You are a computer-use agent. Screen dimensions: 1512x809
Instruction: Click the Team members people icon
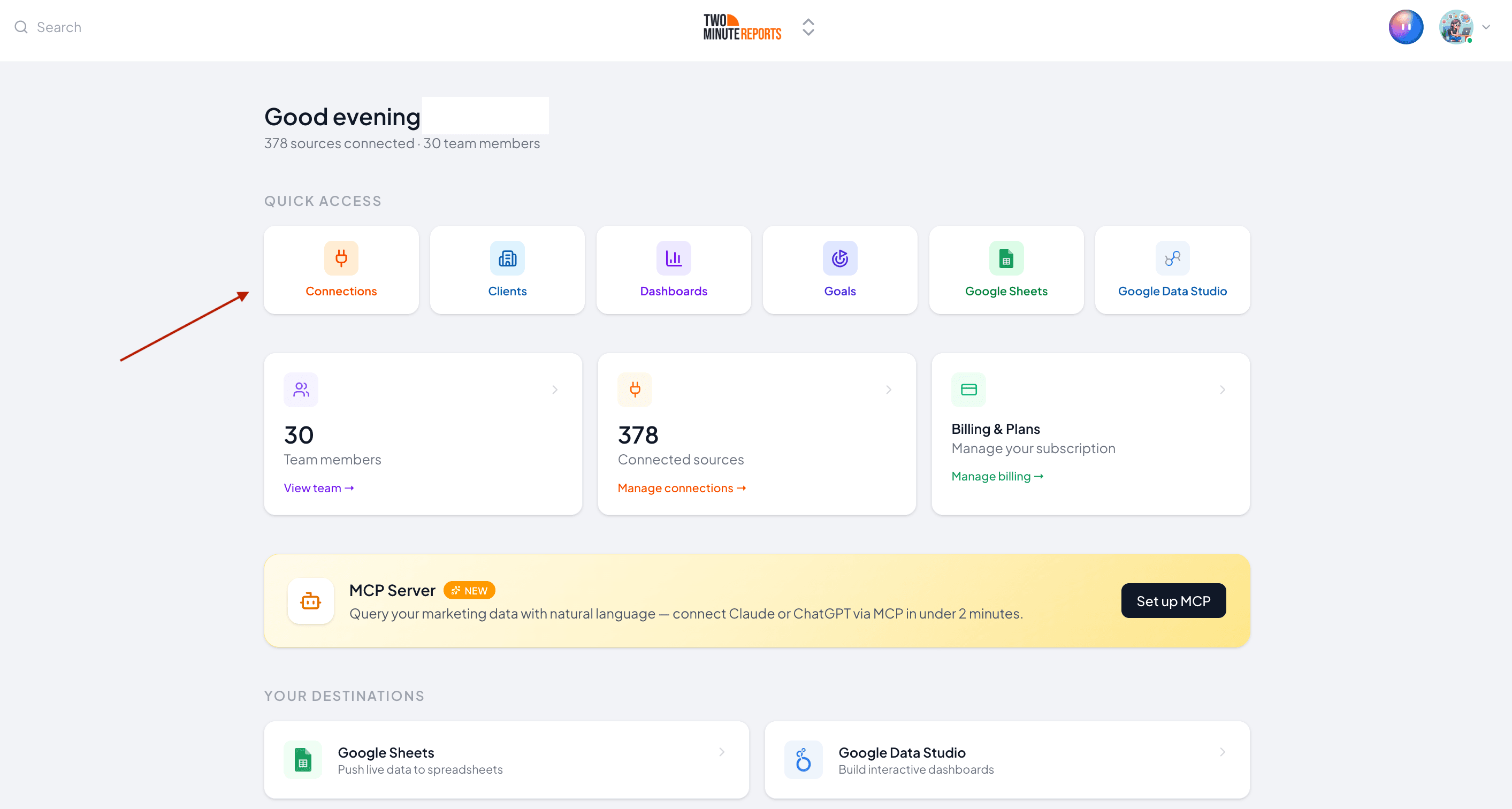pos(301,390)
